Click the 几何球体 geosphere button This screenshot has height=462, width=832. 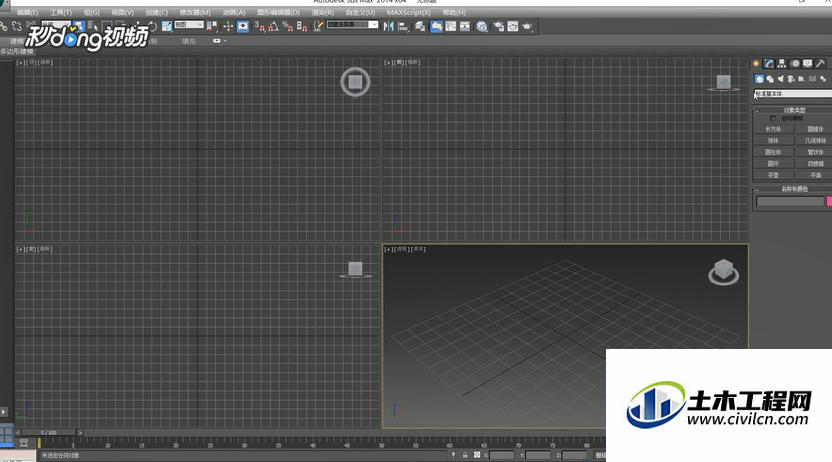tap(813, 141)
